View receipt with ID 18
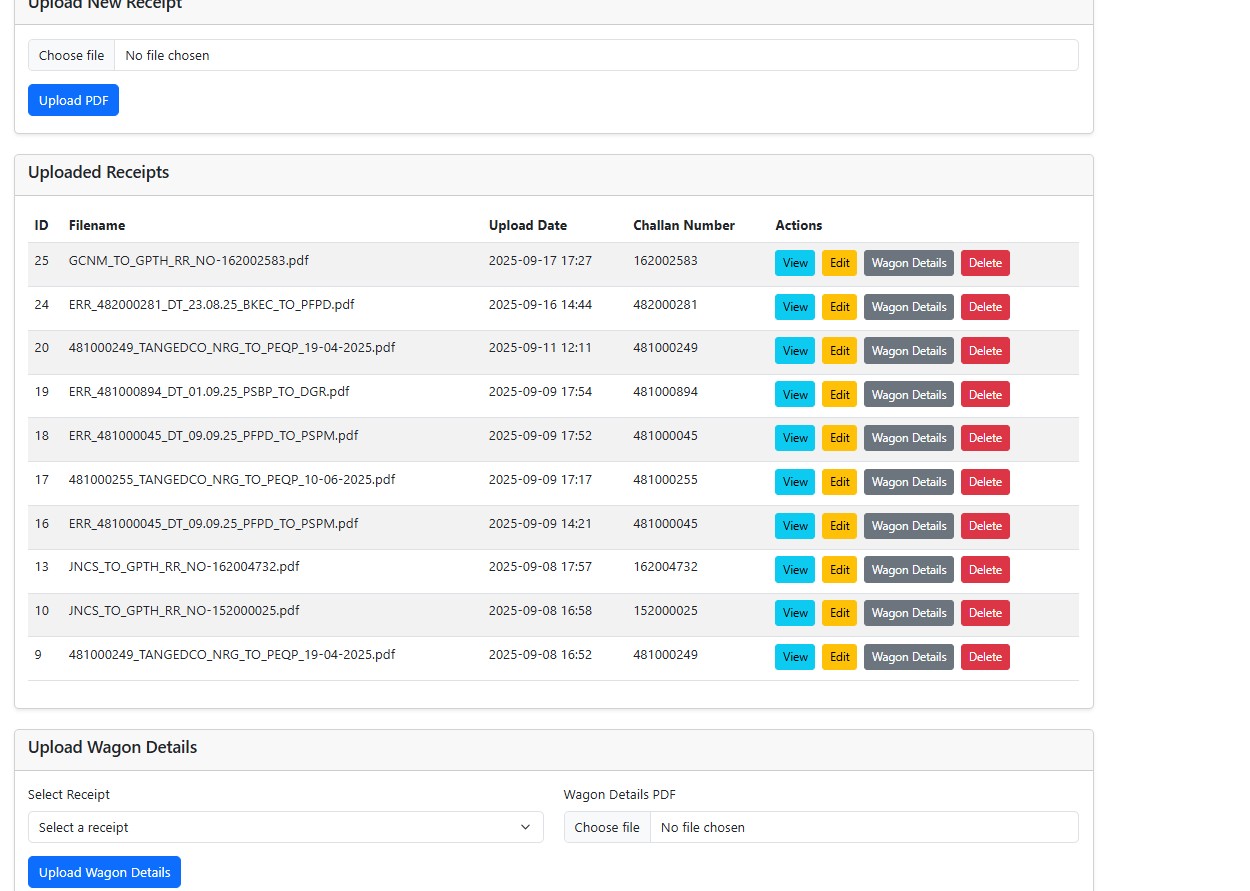1250x891 pixels. (794, 438)
